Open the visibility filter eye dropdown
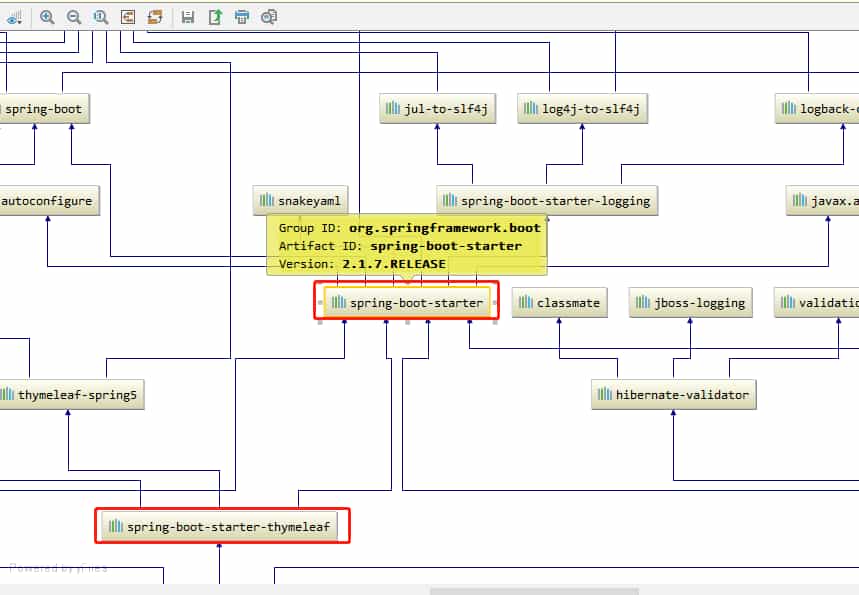The width and height of the screenshot is (859, 595). 14,18
